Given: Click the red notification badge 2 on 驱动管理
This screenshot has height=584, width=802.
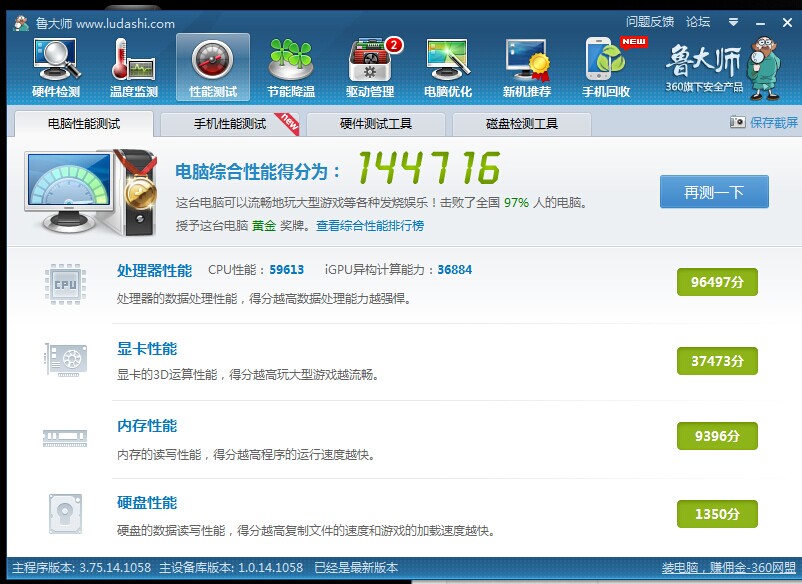Looking at the screenshot, I should [393, 45].
